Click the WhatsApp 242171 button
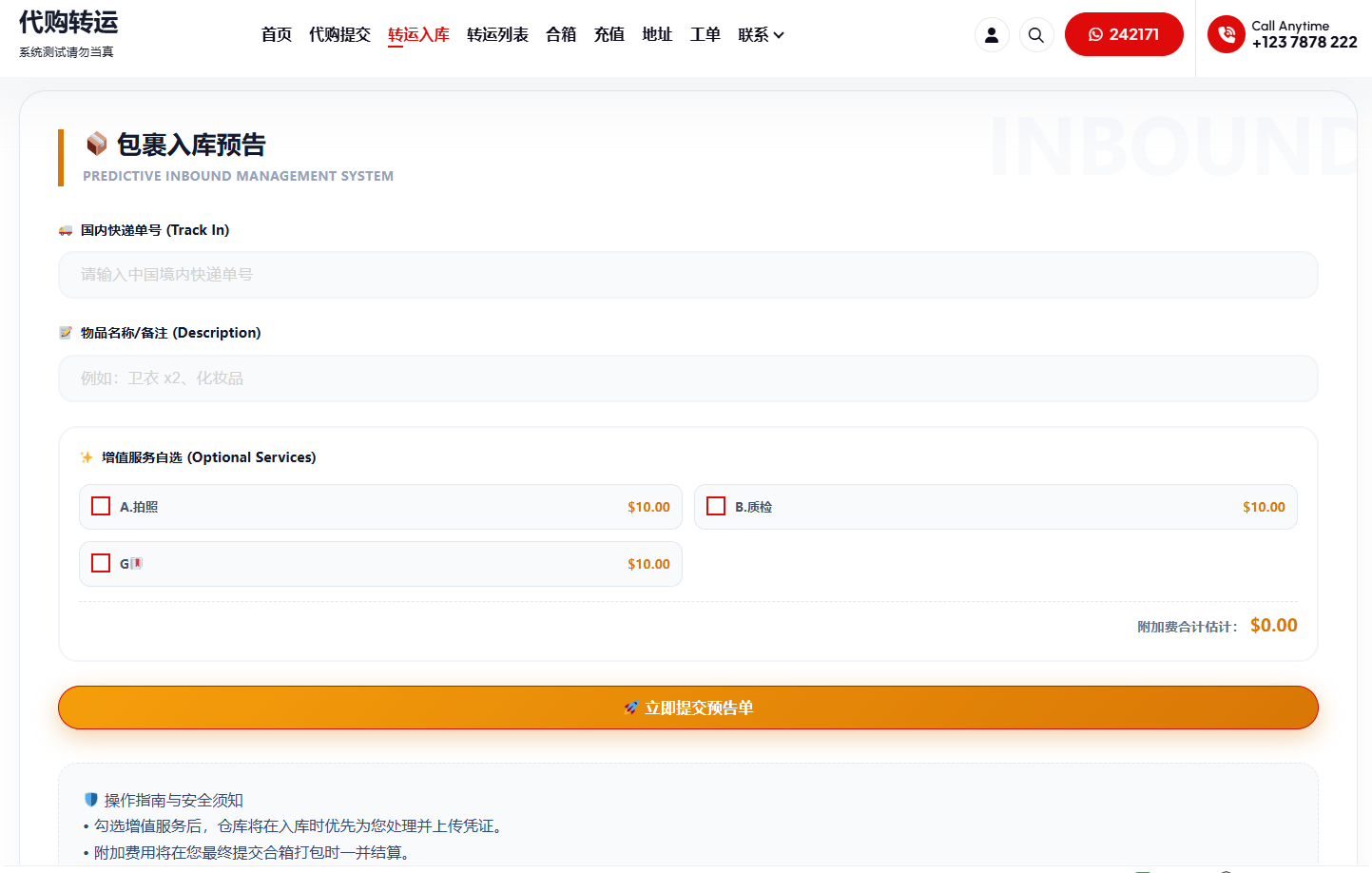 pos(1123,34)
